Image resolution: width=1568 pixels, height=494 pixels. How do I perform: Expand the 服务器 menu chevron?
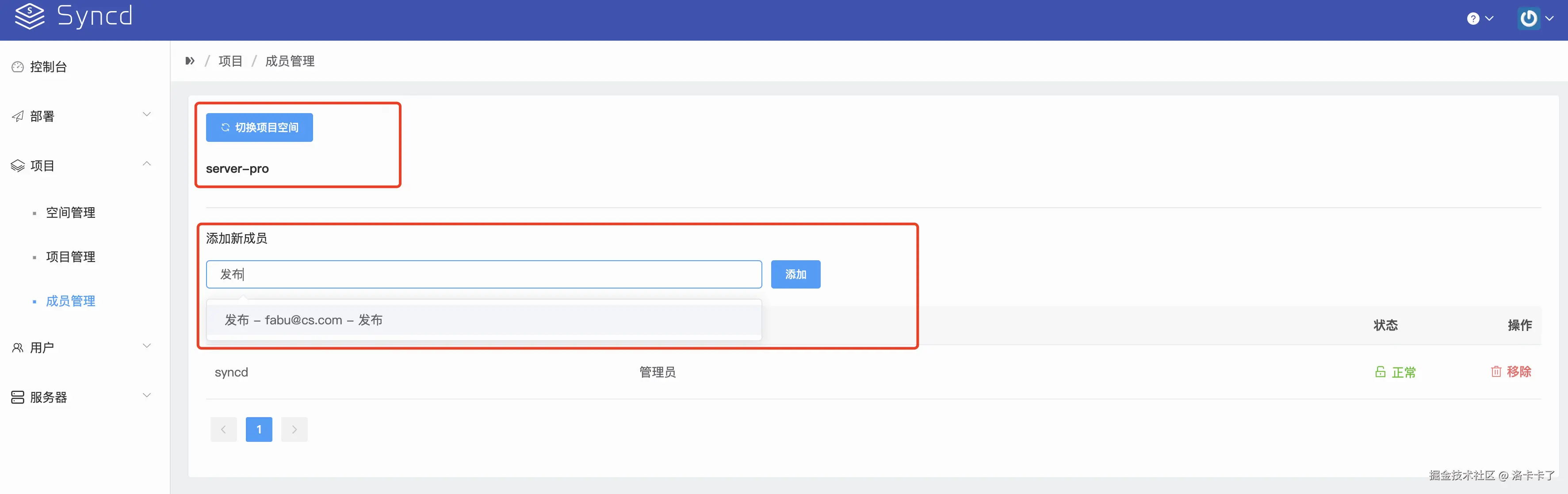point(147,395)
